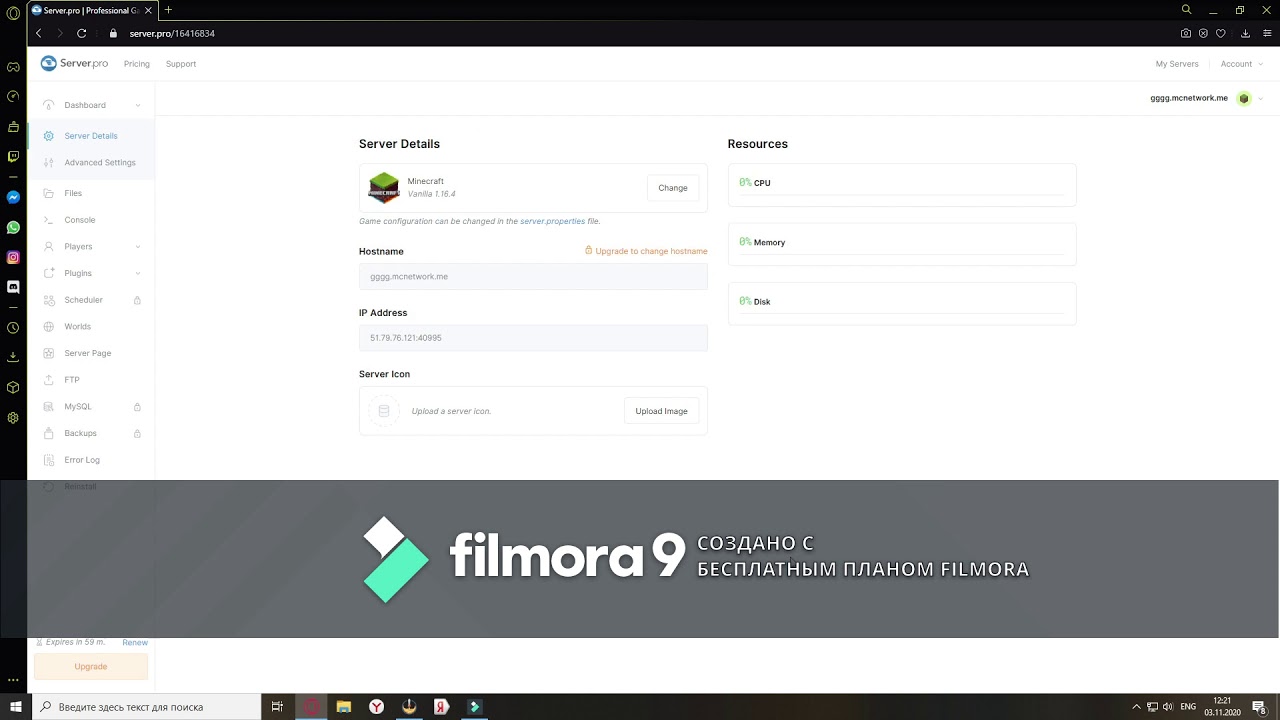This screenshot has height=720, width=1280.
Task: Reload the page
Action: click(x=82, y=33)
